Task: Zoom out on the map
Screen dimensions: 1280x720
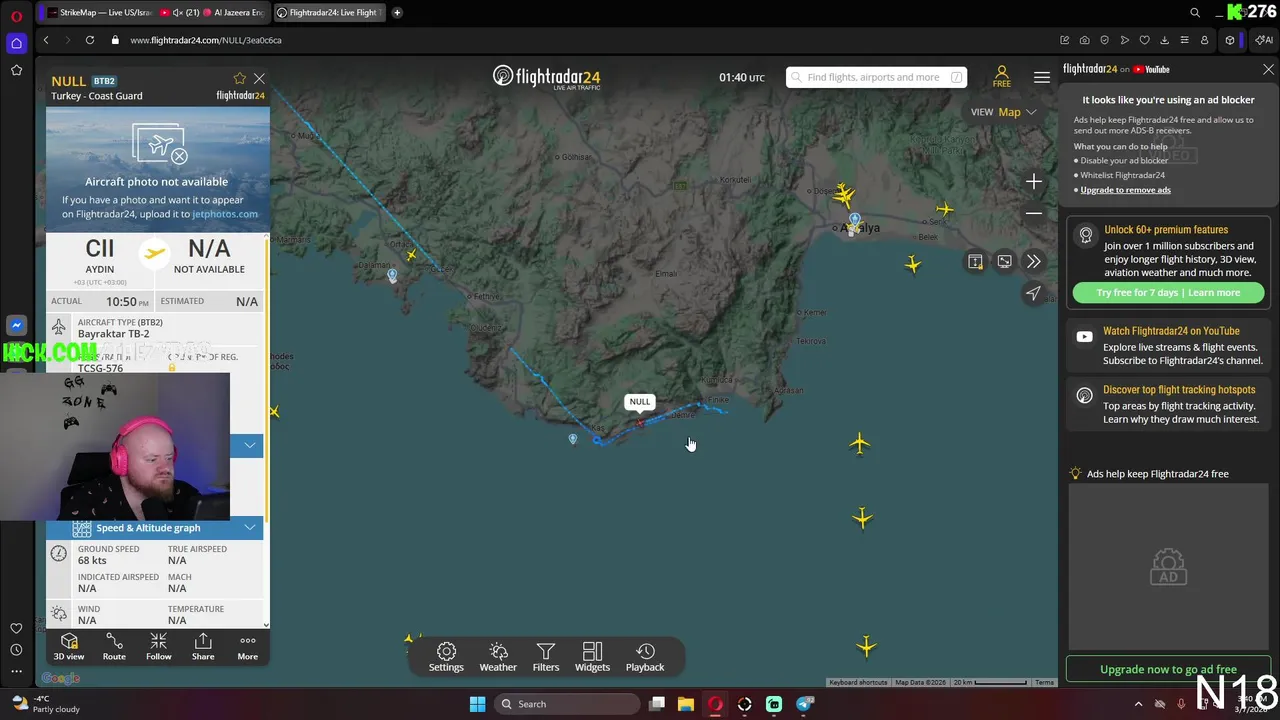Action: pos(1034,213)
